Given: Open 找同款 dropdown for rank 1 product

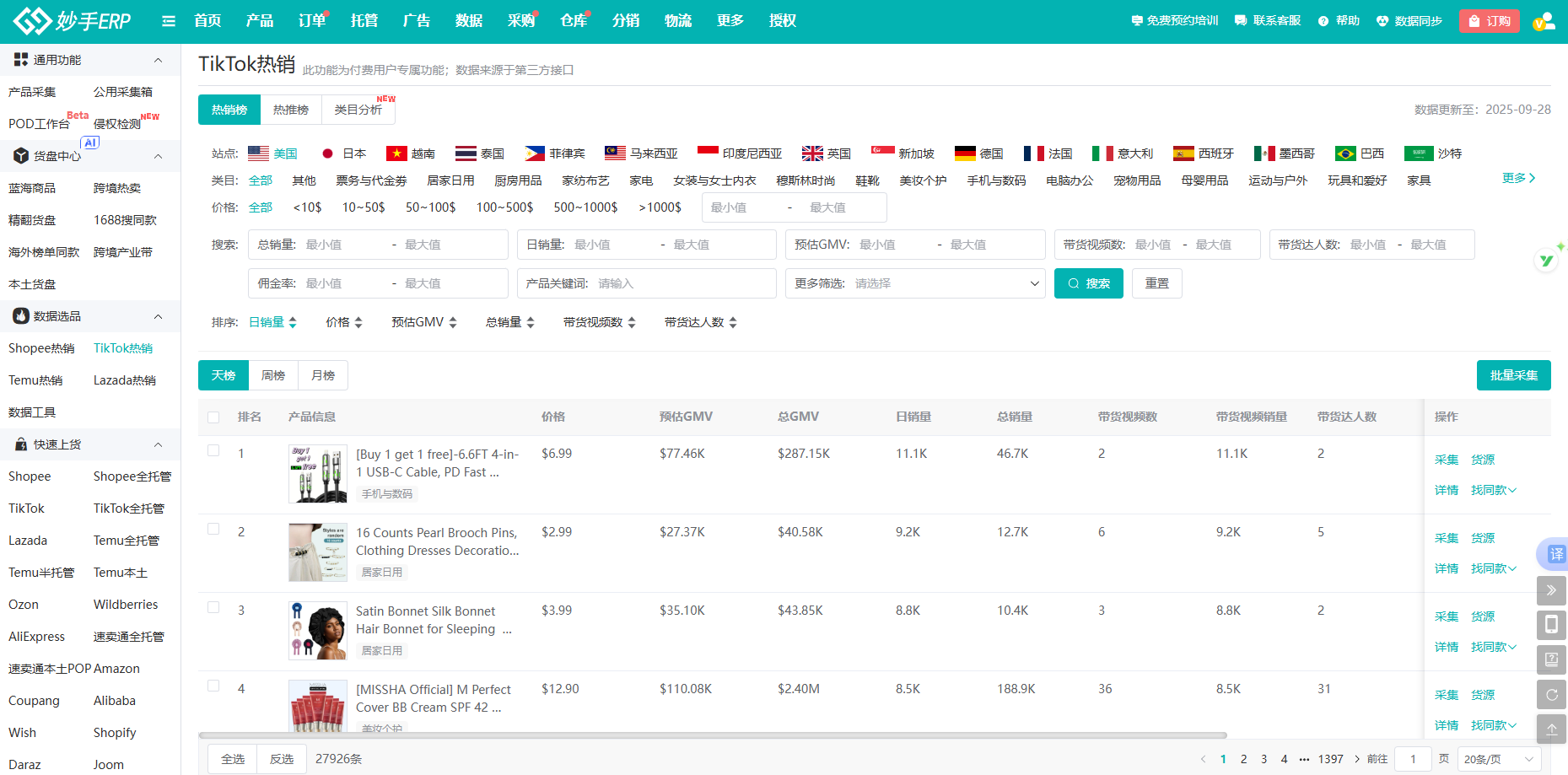Looking at the screenshot, I should [x=1493, y=490].
